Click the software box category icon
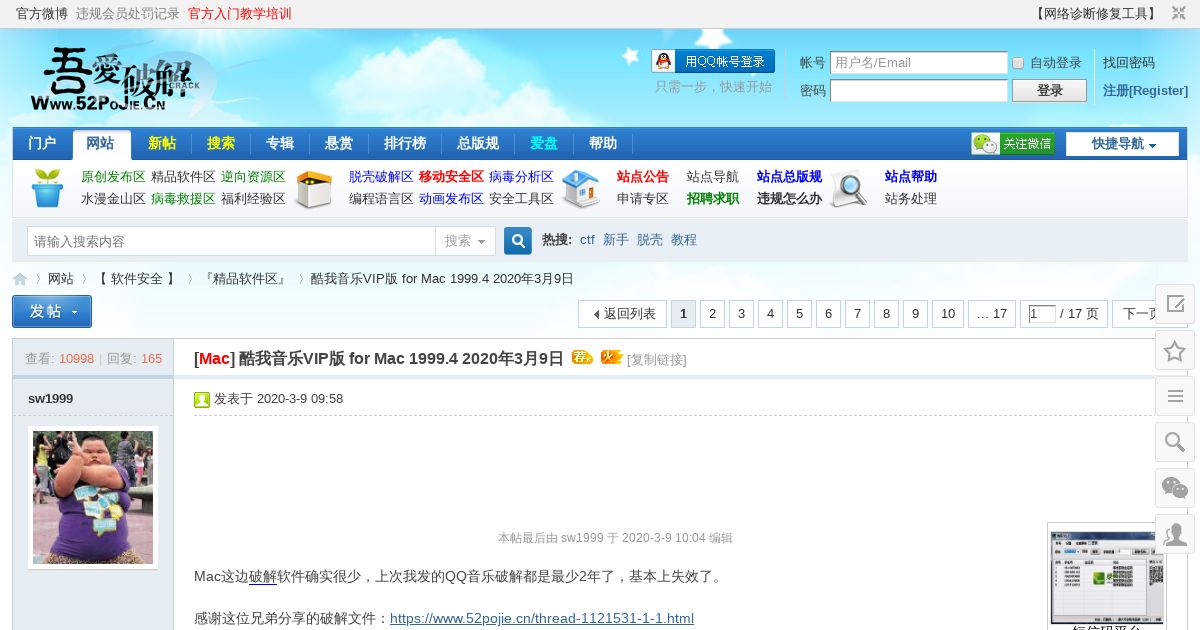Viewport: 1200px width, 630px height. [314, 188]
